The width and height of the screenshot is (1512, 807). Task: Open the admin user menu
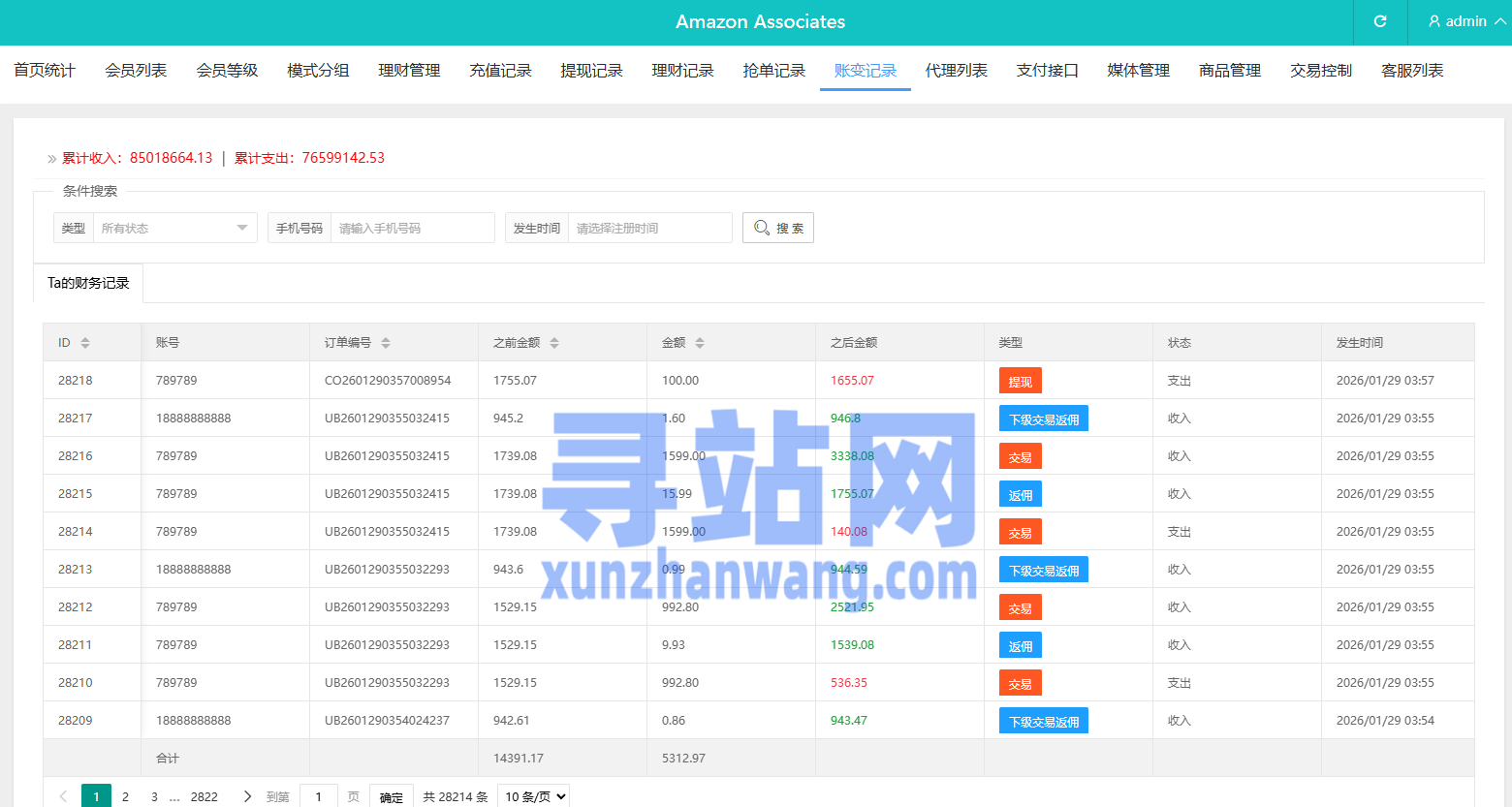tap(1465, 21)
